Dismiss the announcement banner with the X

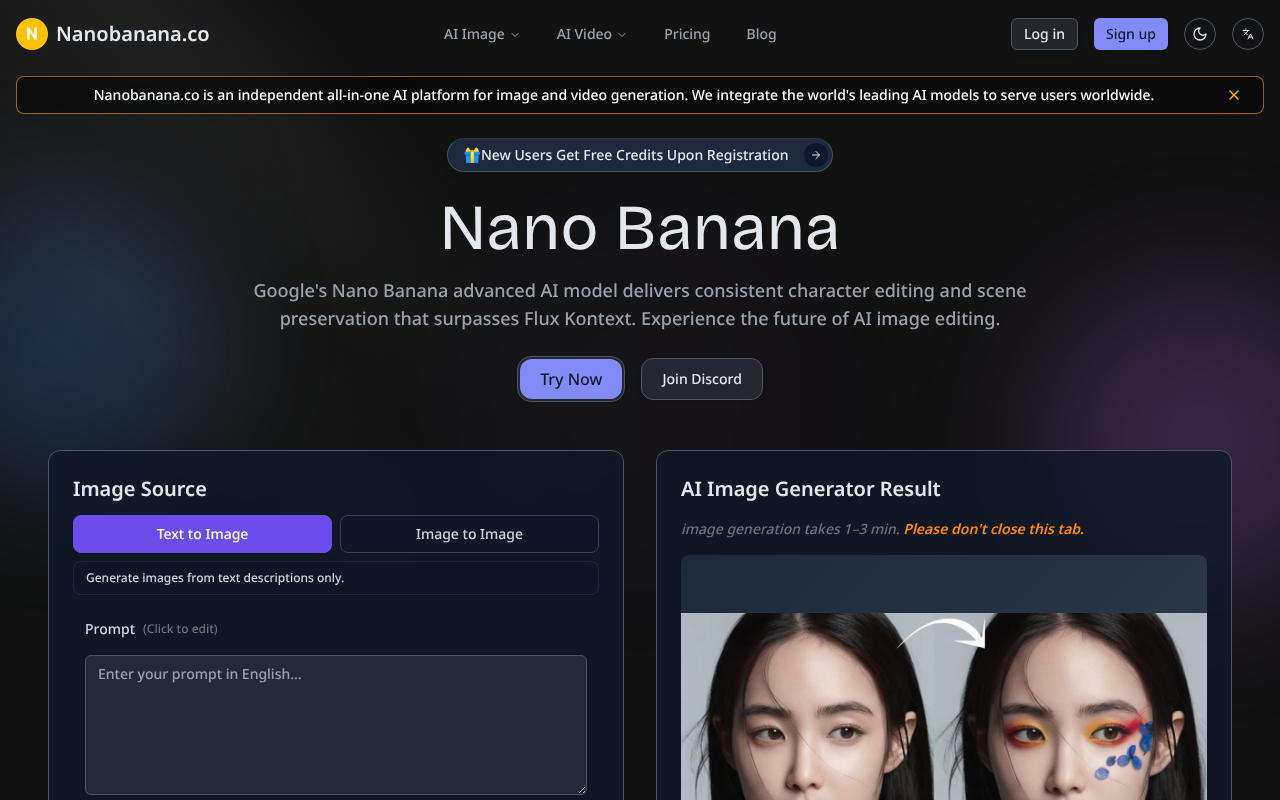point(1233,94)
